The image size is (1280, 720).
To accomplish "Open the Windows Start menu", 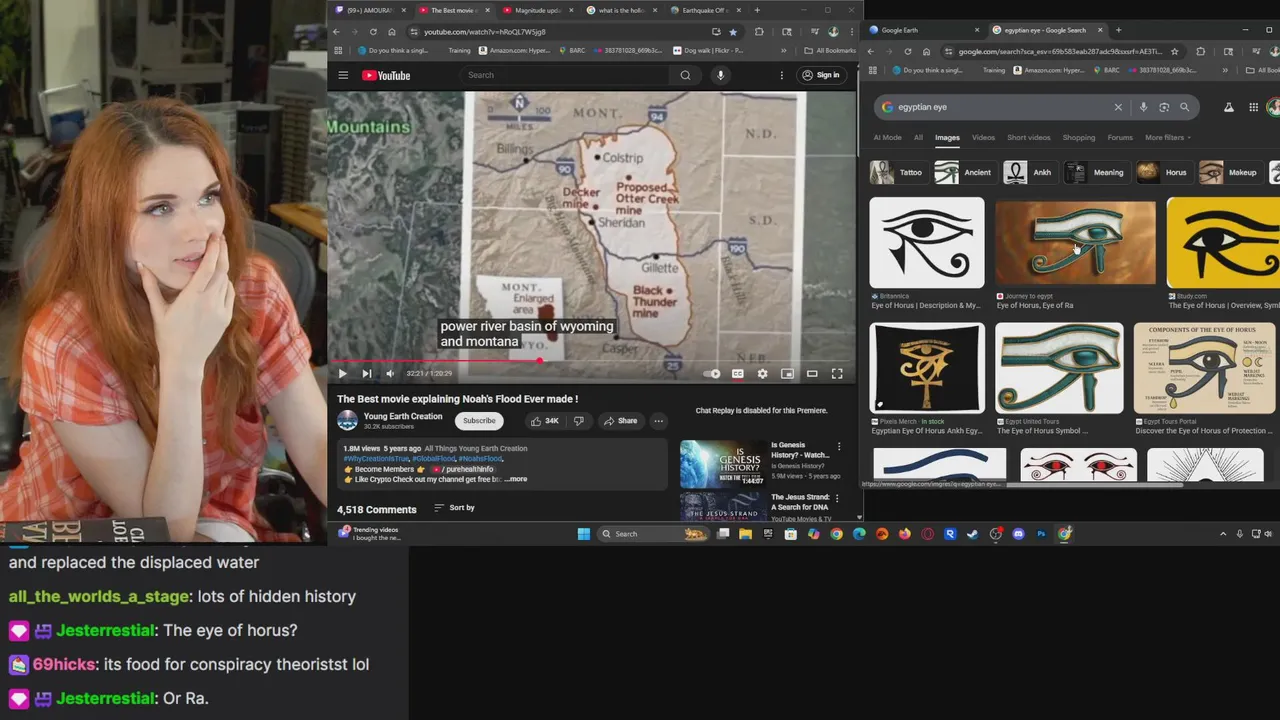I will [x=584, y=534].
